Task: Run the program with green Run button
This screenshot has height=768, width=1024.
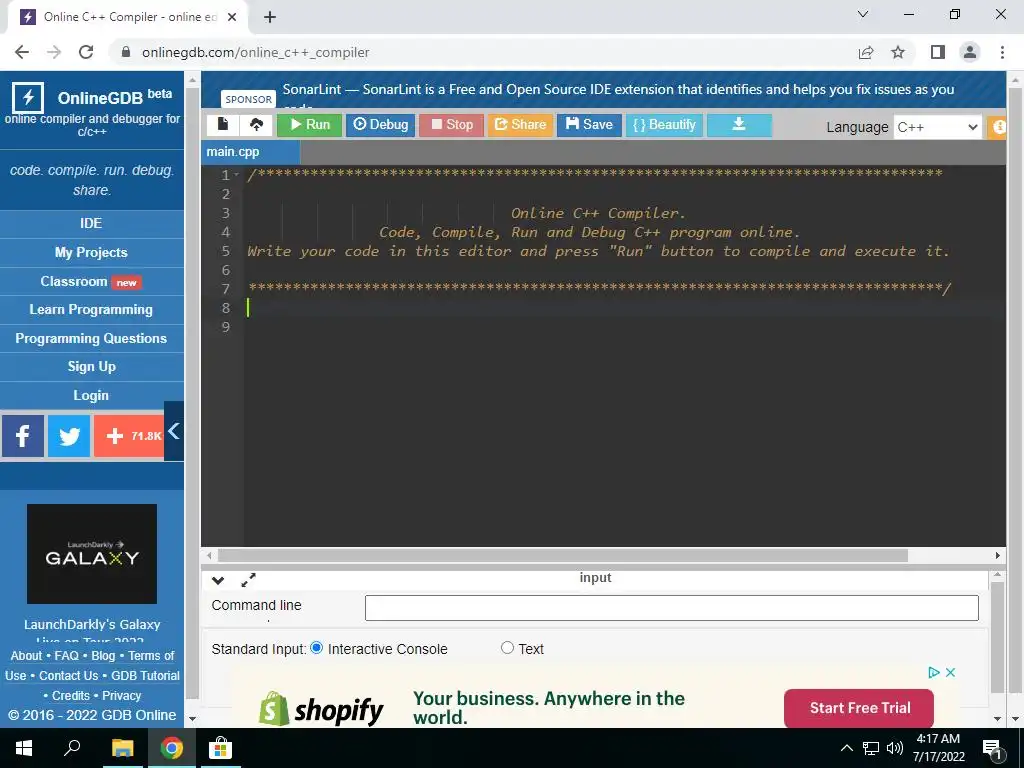Action: (x=310, y=125)
